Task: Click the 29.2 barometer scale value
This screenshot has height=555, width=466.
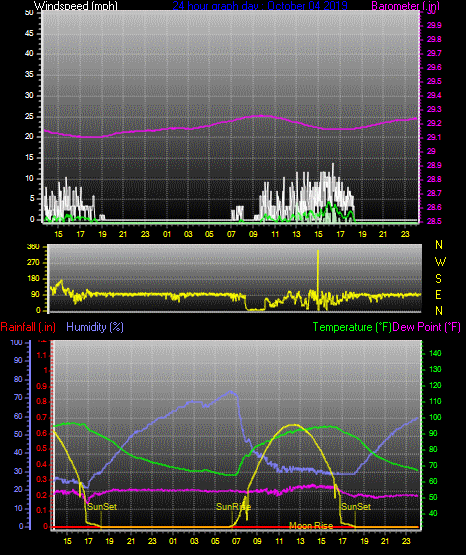Action: [x=434, y=123]
